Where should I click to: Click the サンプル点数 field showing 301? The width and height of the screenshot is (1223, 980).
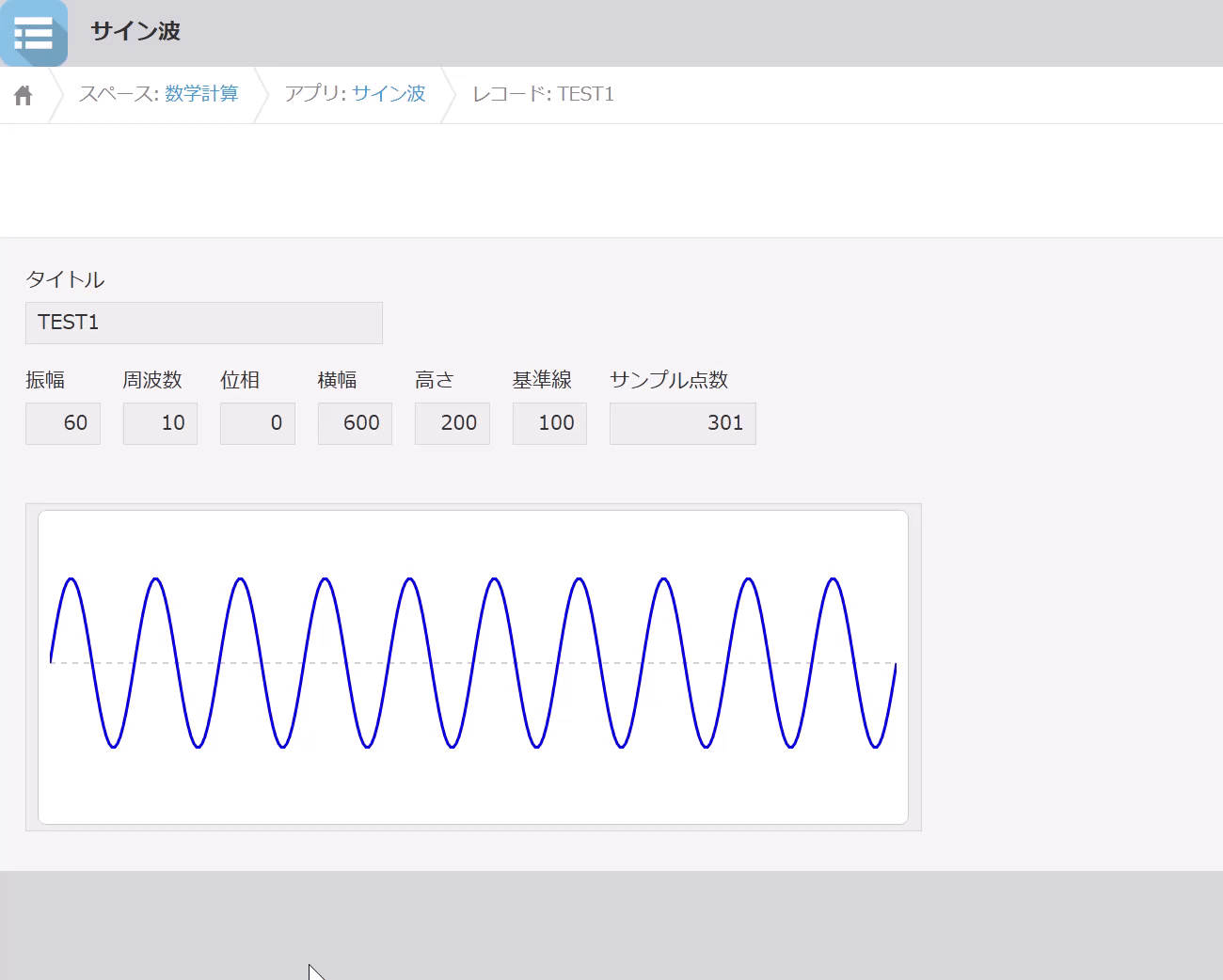pos(683,423)
